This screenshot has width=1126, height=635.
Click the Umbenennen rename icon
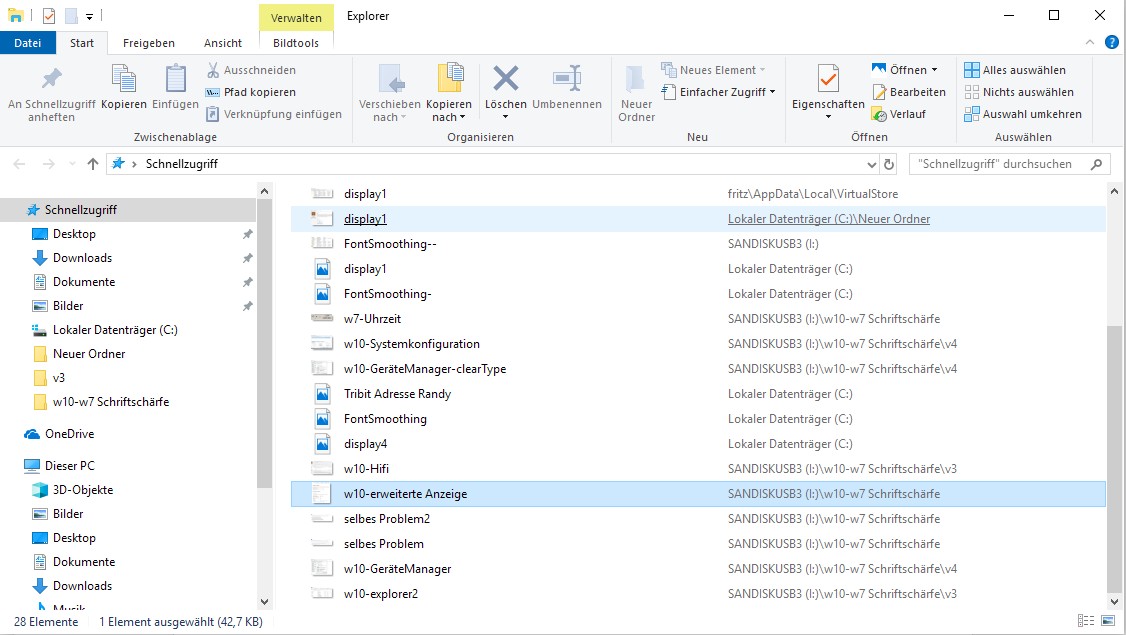pyautogui.click(x=567, y=78)
